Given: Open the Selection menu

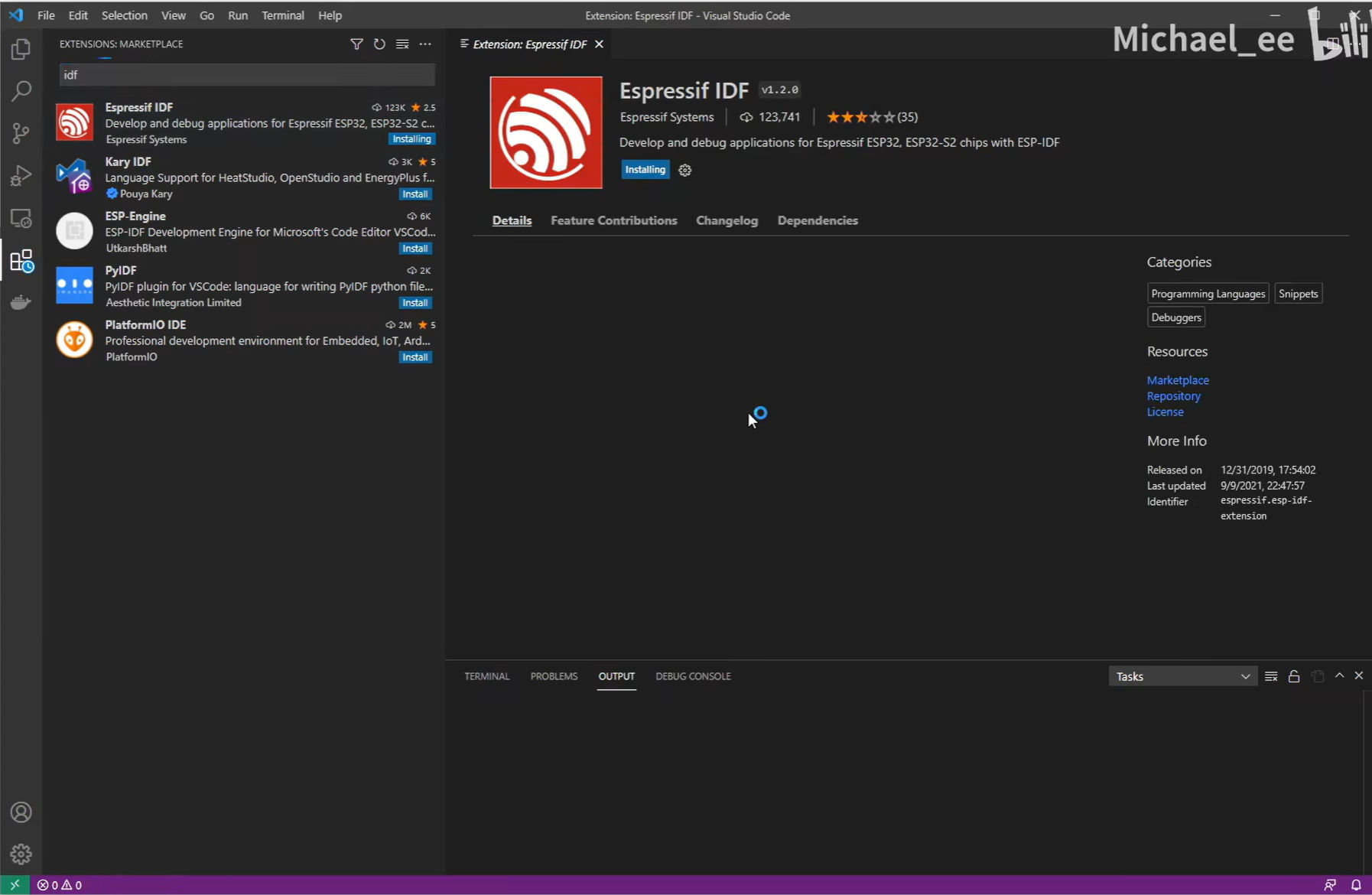Looking at the screenshot, I should tap(124, 15).
